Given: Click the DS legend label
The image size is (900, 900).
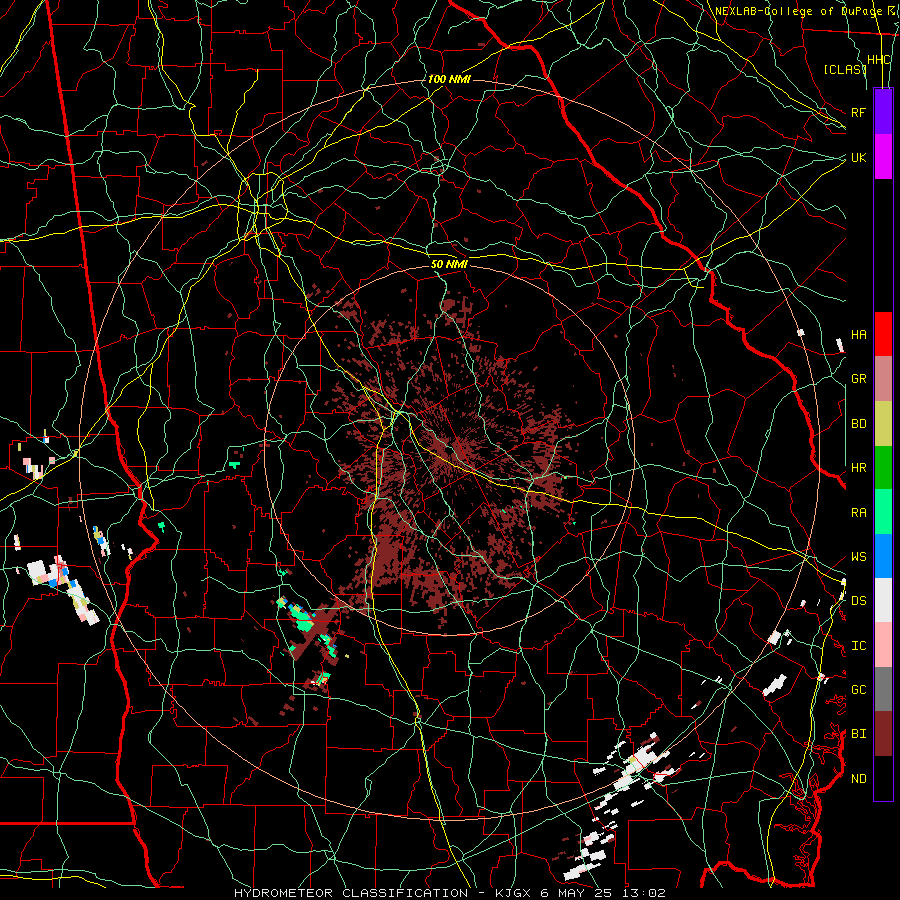Looking at the screenshot, I should click(x=858, y=601).
